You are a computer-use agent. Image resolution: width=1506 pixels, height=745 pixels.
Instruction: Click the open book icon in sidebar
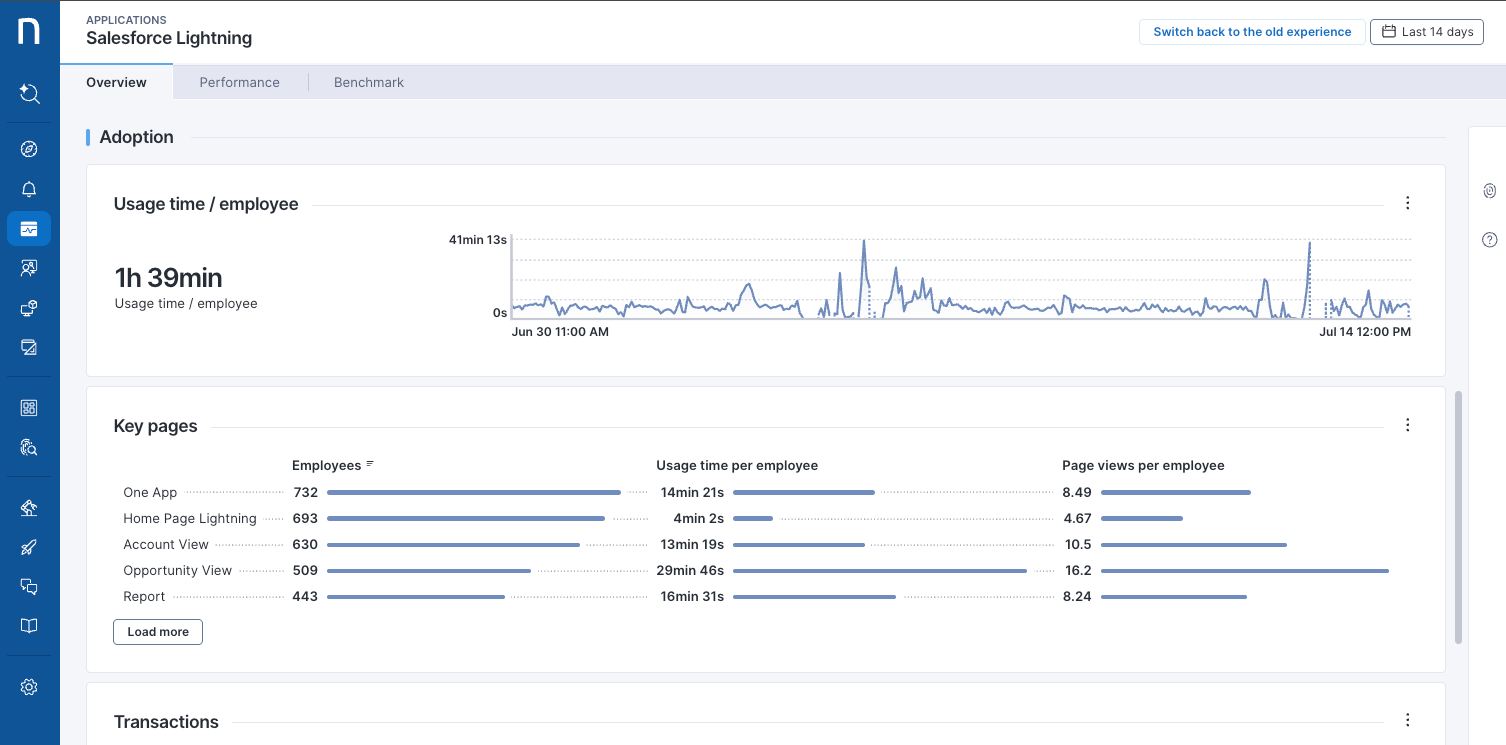pos(29,626)
